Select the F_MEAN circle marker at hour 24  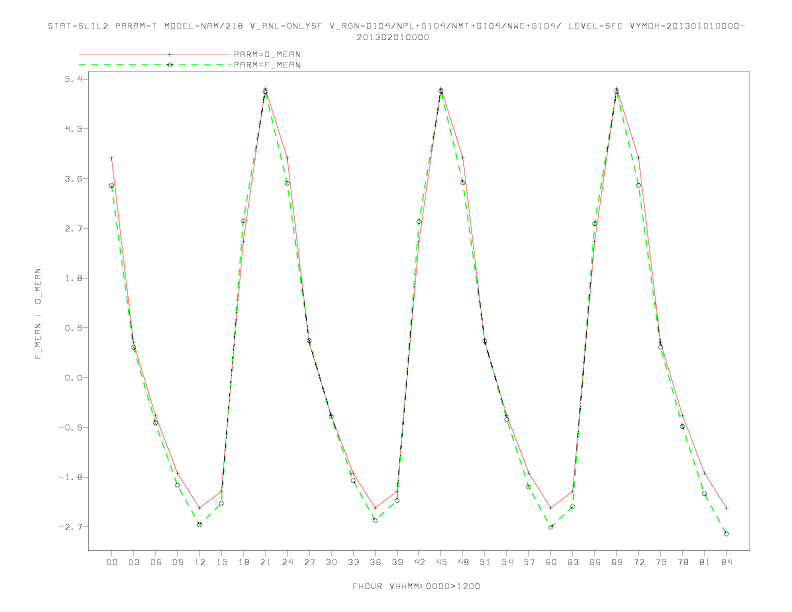[x=287, y=183]
